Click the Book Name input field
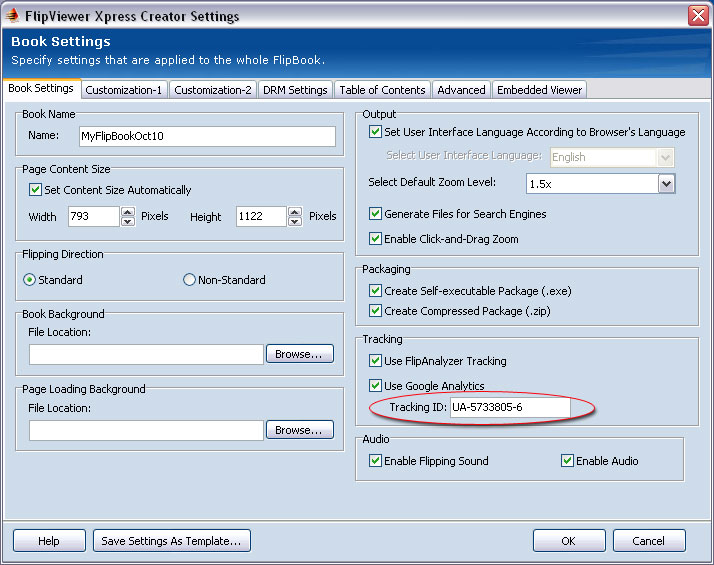 pyautogui.click(x=207, y=136)
